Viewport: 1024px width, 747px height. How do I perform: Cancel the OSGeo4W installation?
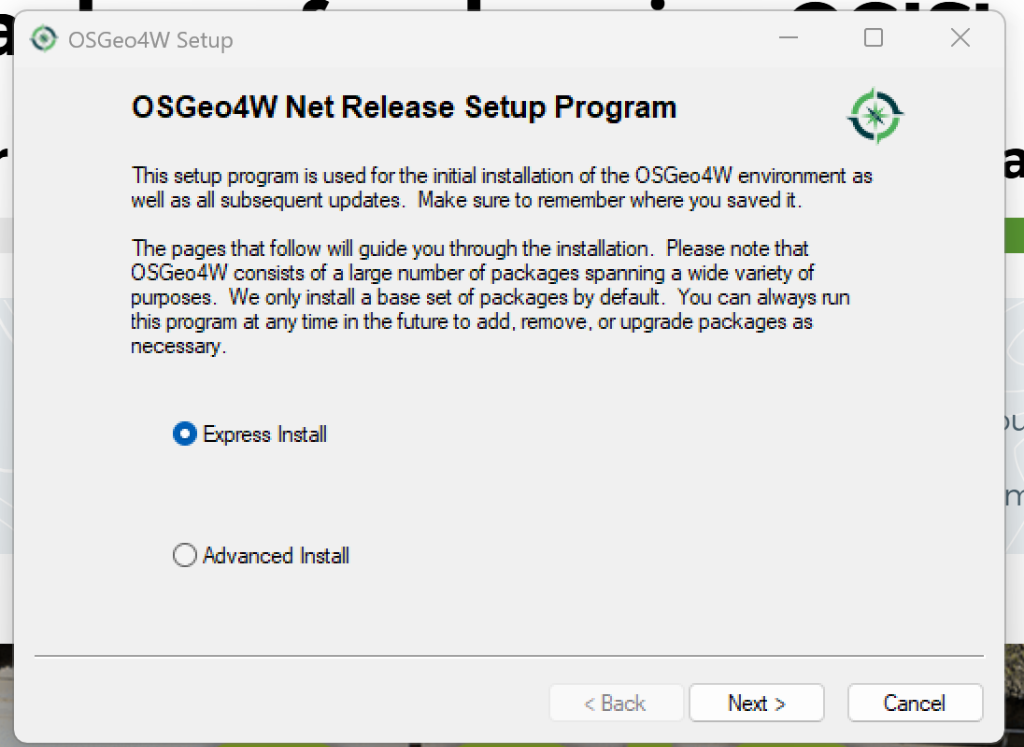pyautogui.click(x=914, y=702)
